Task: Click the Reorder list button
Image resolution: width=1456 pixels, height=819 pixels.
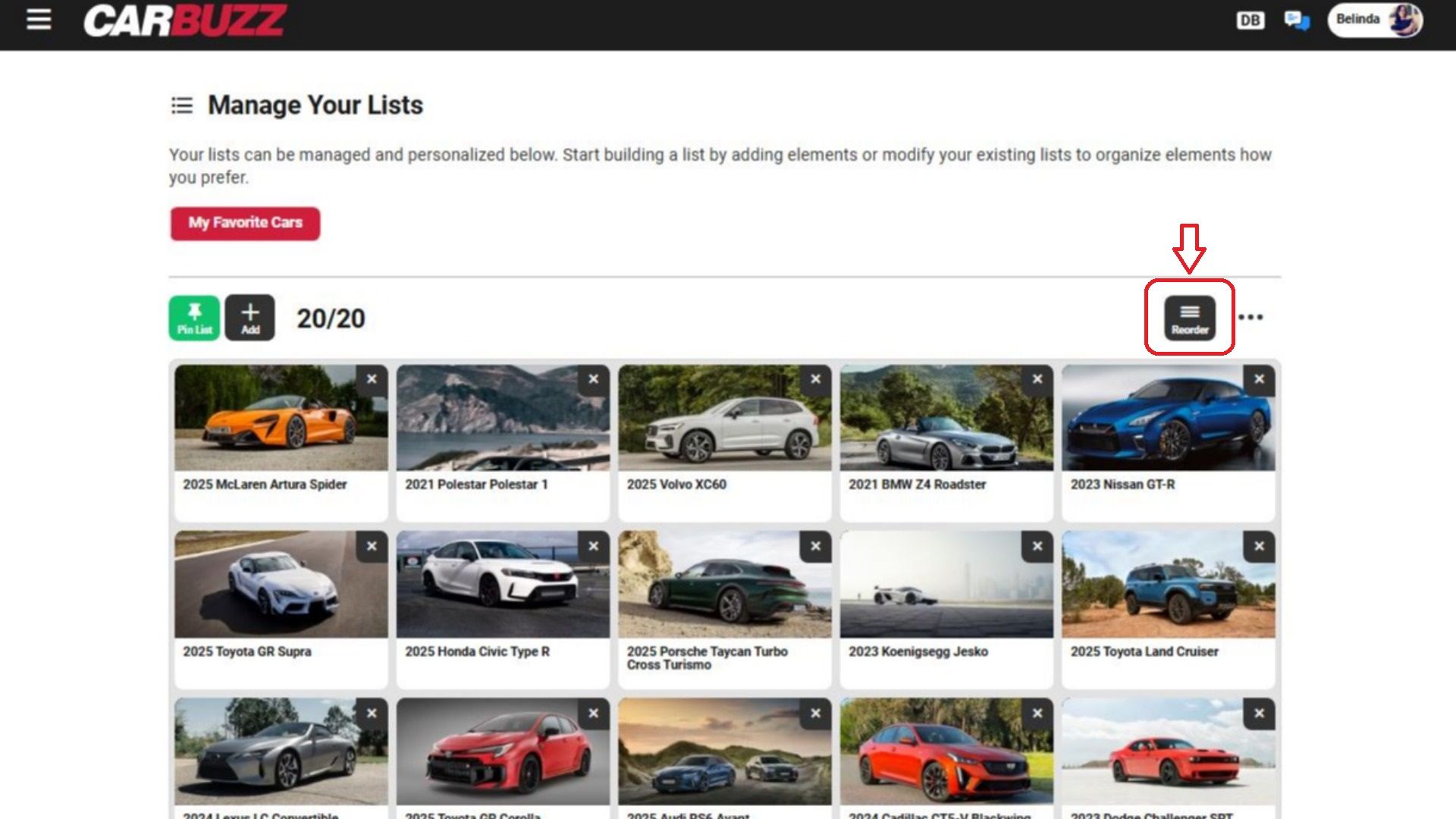Action: click(x=1190, y=318)
